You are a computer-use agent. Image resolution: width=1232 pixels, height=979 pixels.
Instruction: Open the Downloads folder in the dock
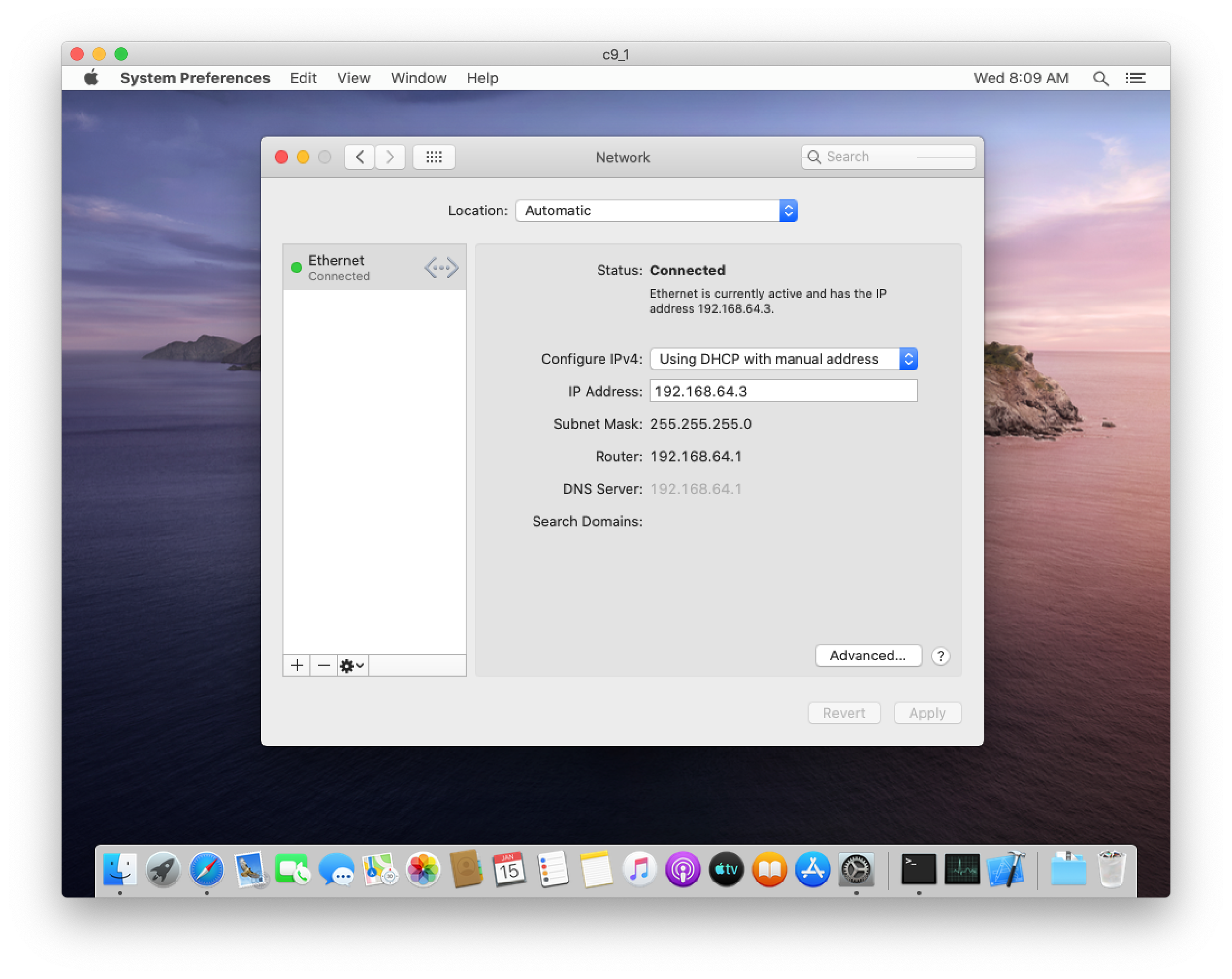click(x=1069, y=869)
